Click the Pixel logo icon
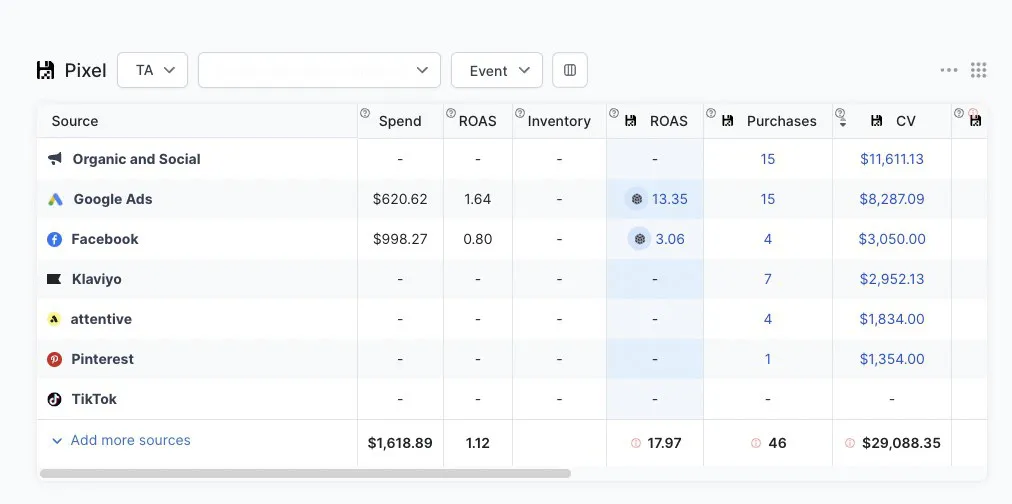The width and height of the screenshot is (1012, 504). point(46,70)
